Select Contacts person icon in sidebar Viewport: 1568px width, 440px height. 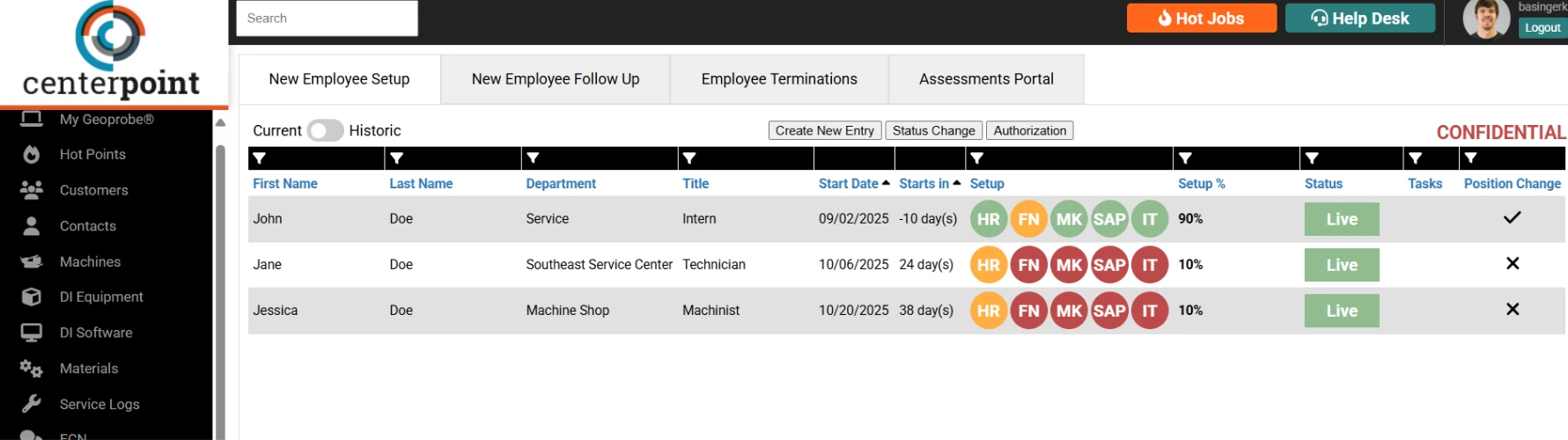[32, 226]
